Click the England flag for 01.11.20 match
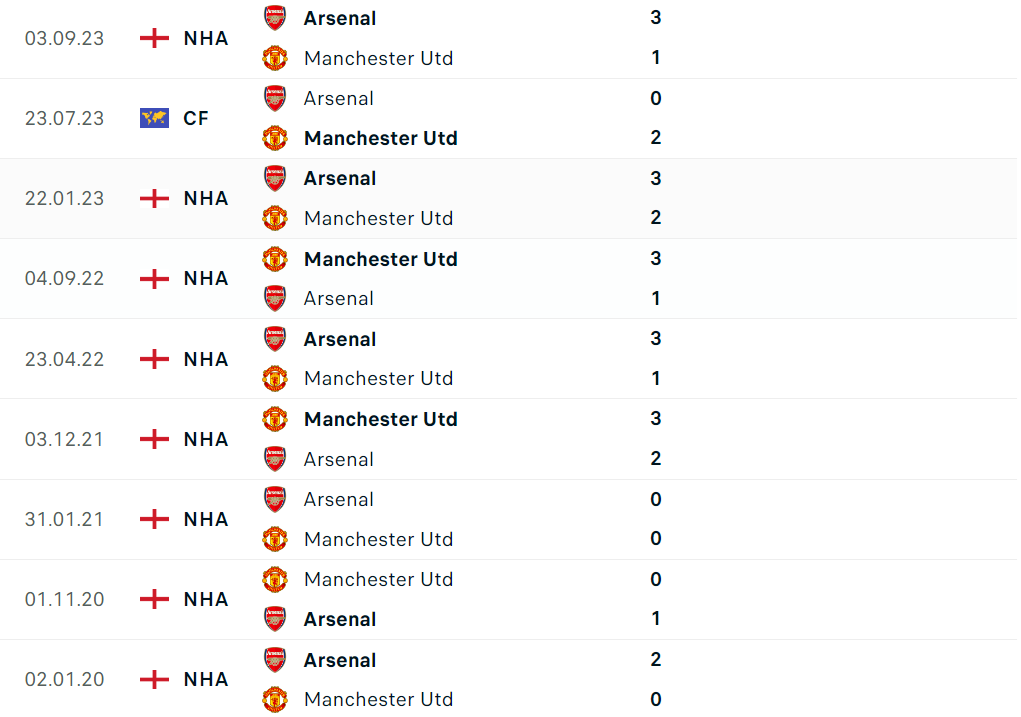 pos(154,599)
